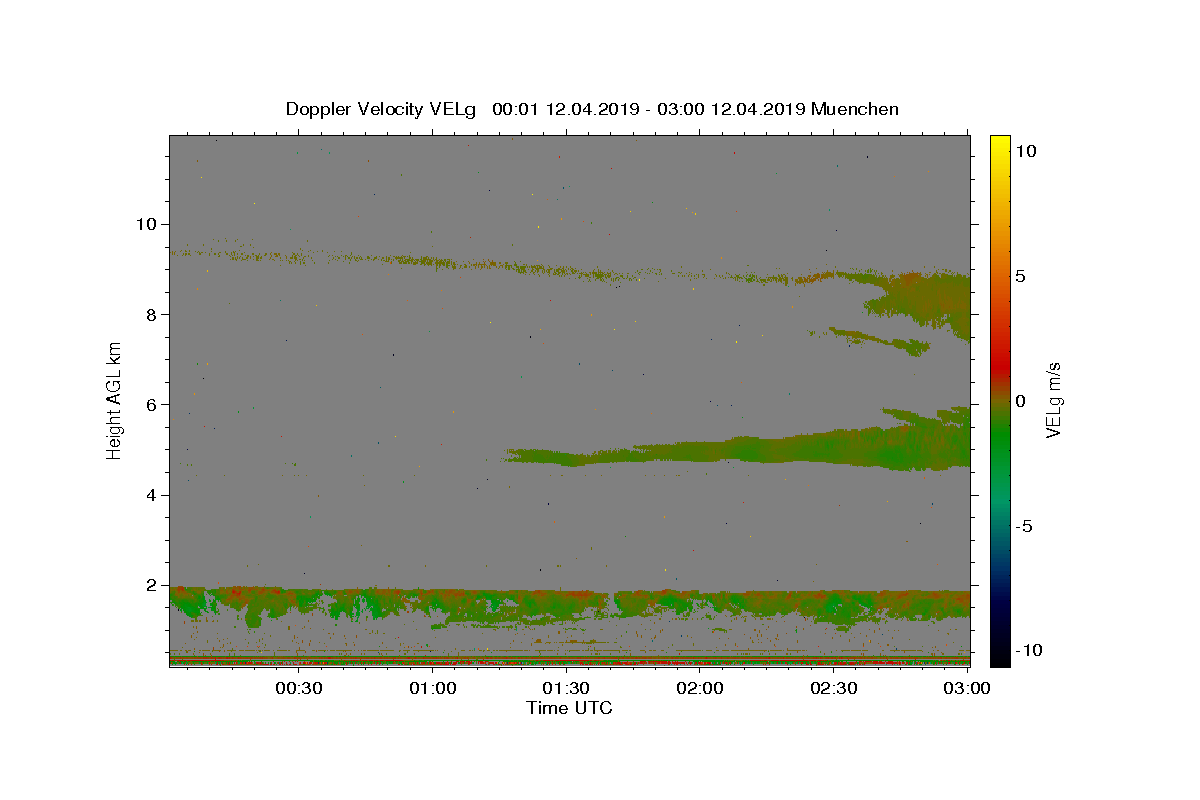This screenshot has width=1200, height=800.
Task: Click the 02:00 time tick label
Action: click(700, 688)
